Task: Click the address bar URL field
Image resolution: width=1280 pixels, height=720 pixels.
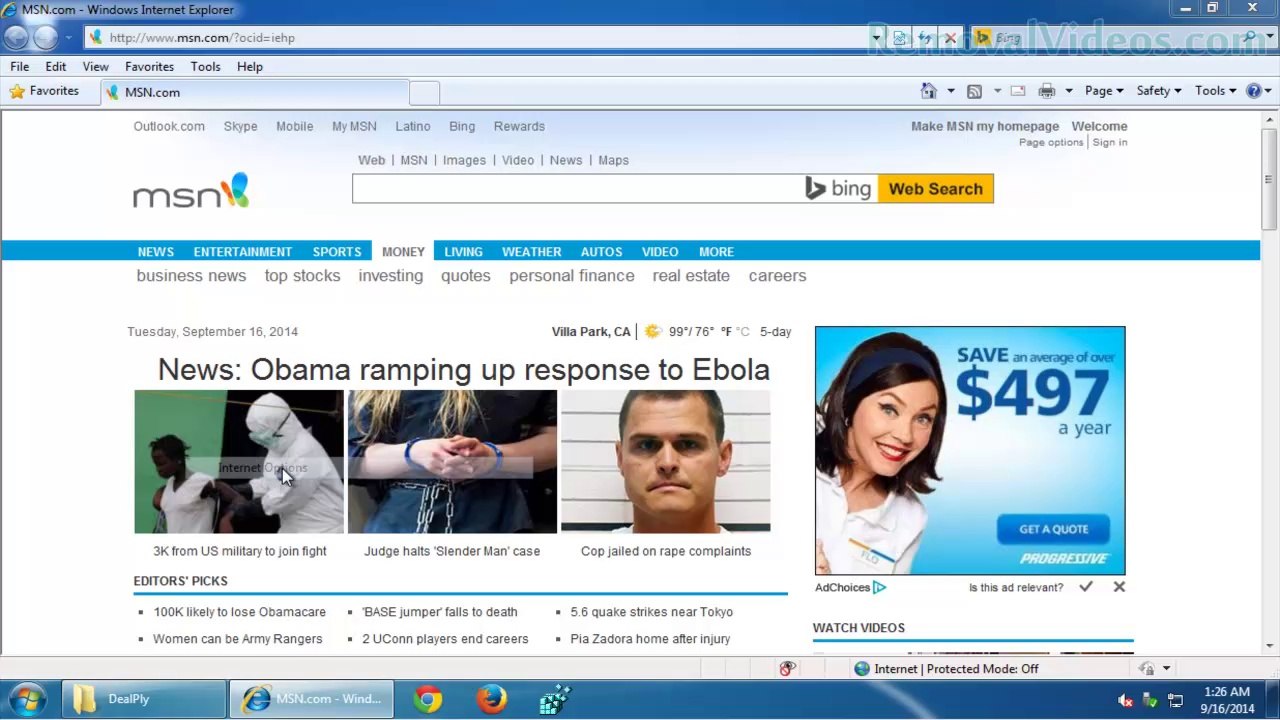Action: [475, 38]
